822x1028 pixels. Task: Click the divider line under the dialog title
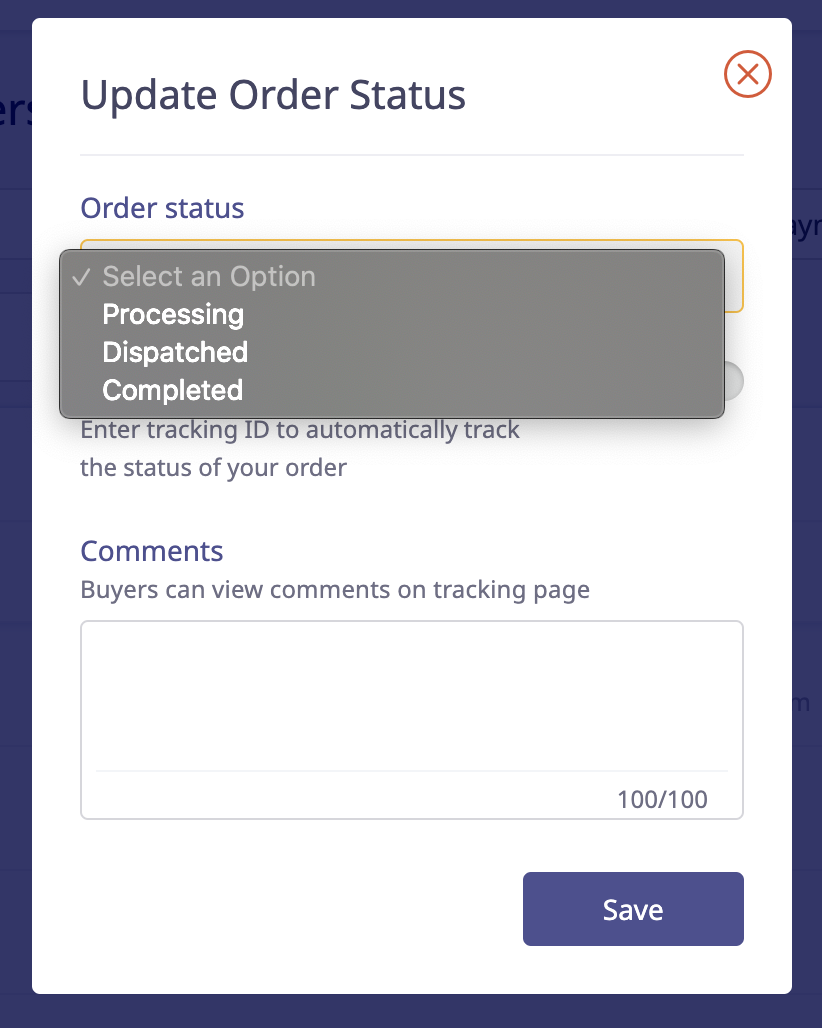click(412, 153)
